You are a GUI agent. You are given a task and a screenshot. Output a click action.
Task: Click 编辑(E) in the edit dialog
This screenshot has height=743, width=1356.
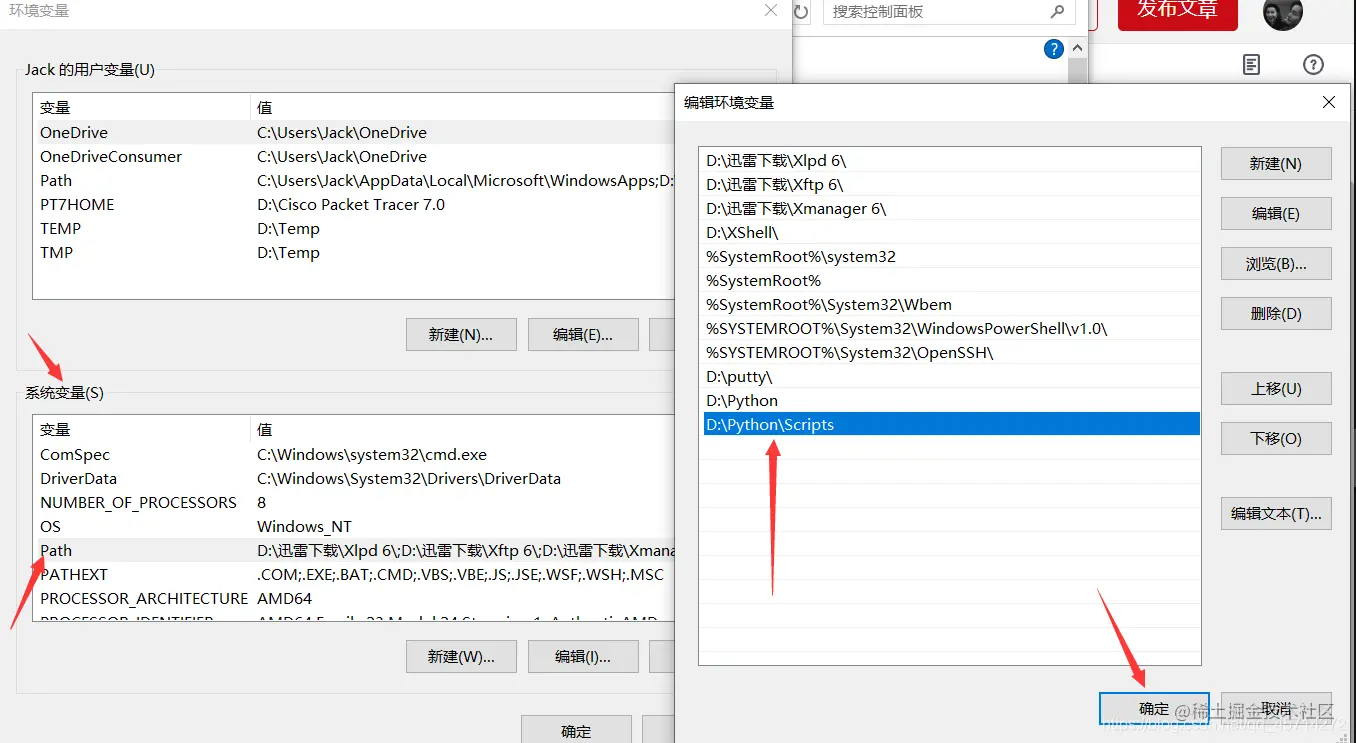point(1276,214)
